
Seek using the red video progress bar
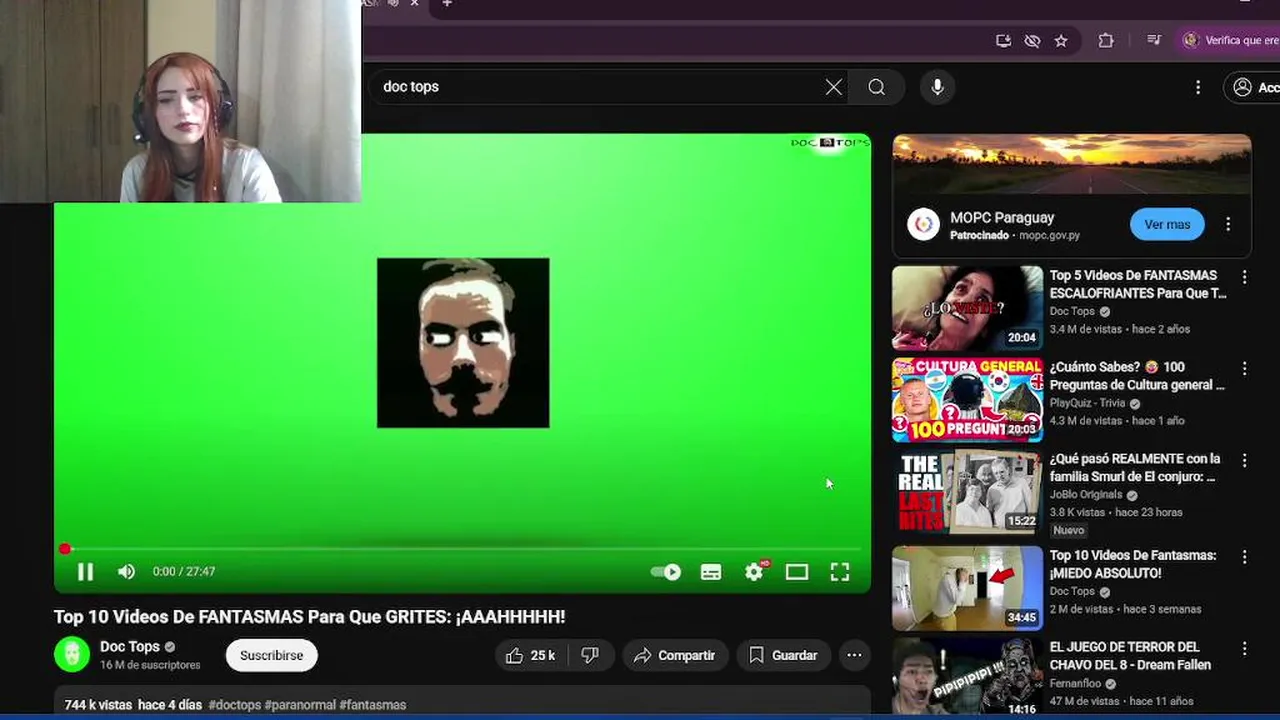point(462,549)
